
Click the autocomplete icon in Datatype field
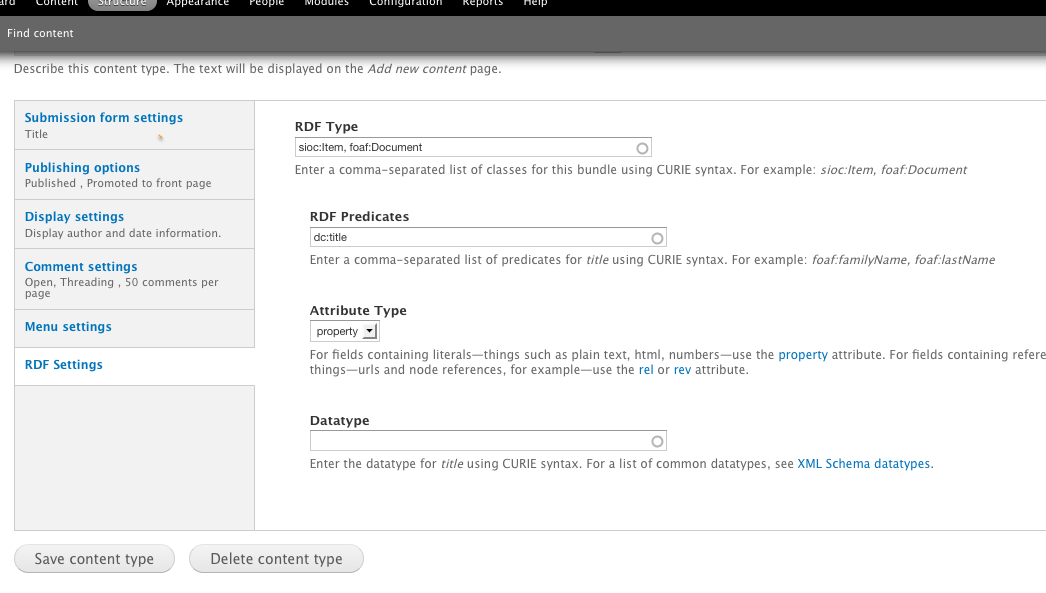(x=657, y=440)
